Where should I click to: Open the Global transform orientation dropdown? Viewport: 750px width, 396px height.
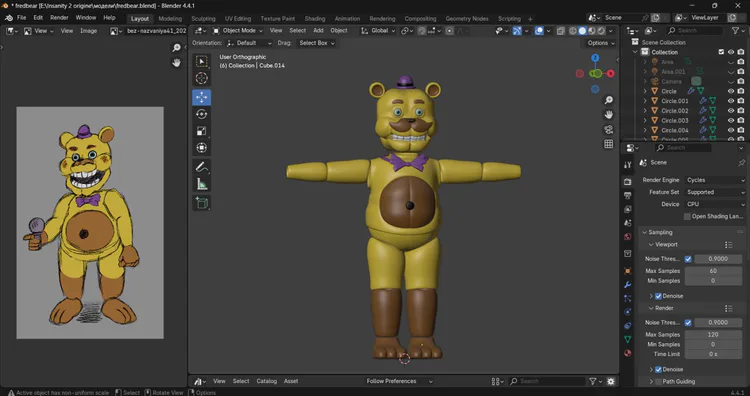[x=378, y=31]
